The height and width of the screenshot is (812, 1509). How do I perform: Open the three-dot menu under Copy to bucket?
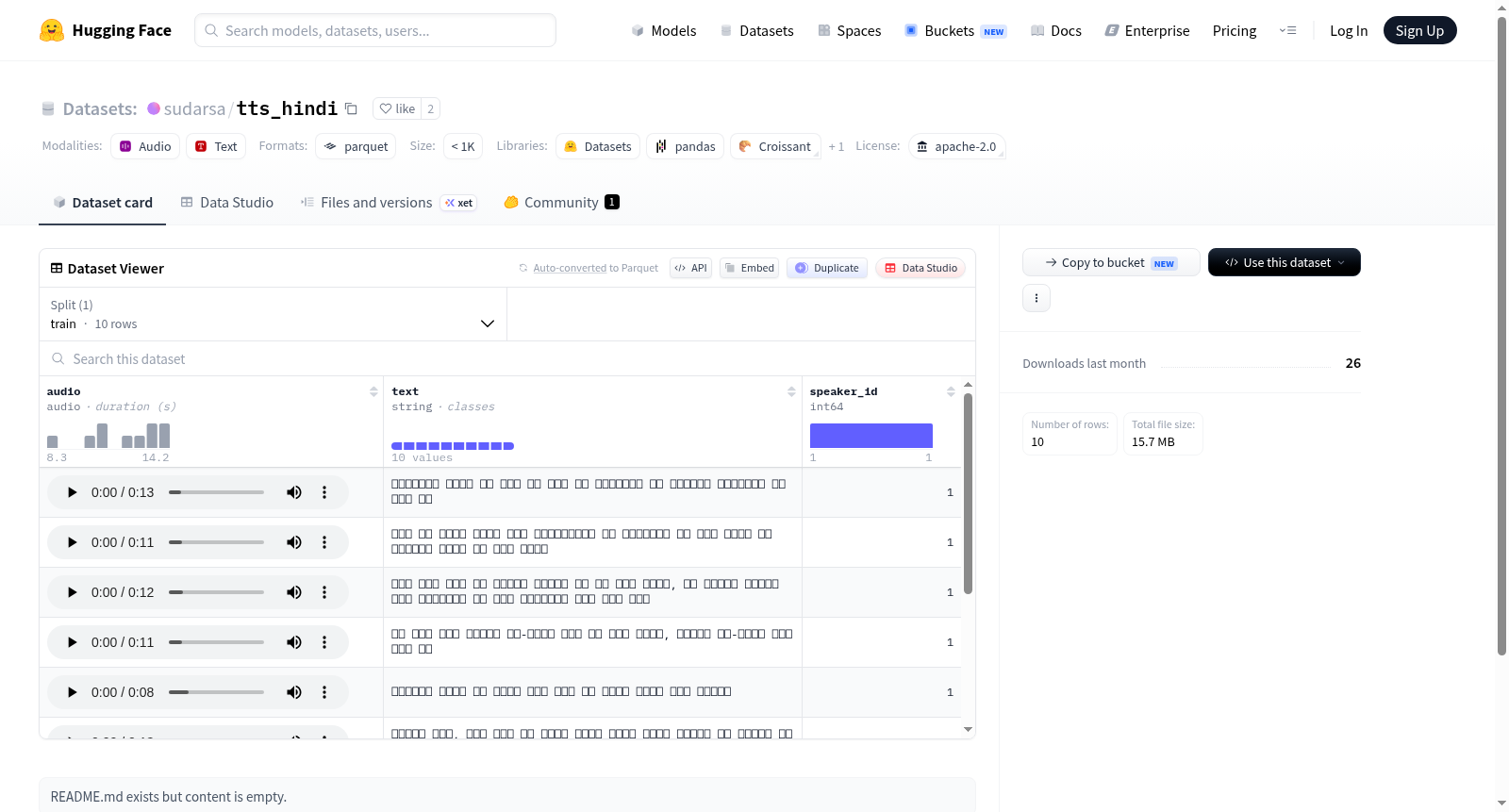point(1036,298)
